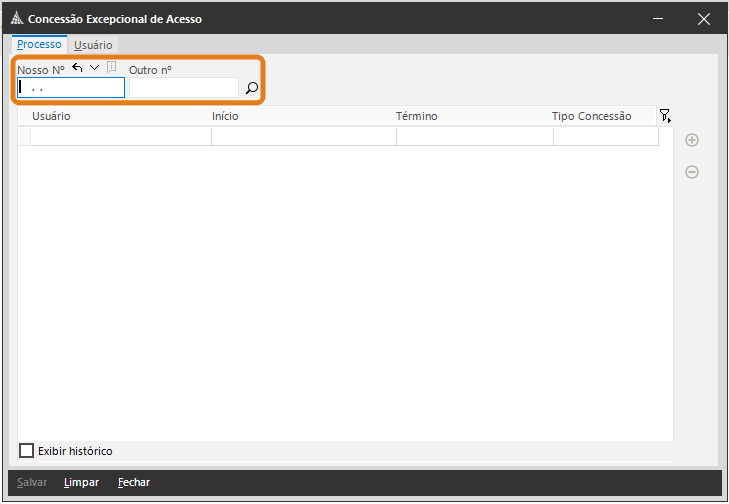
Task: Switch to the Usuário tab
Action: tap(93, 45)
